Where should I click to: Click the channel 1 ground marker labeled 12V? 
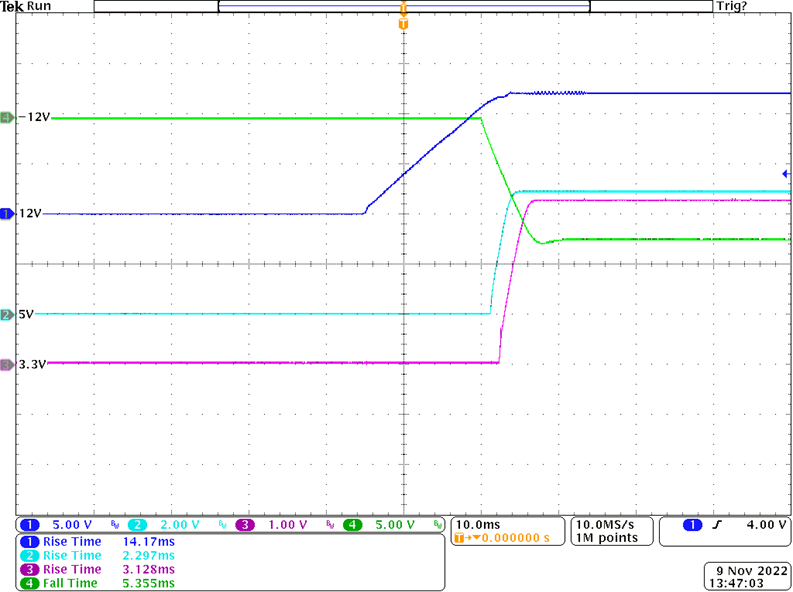[x=6, y=214]
